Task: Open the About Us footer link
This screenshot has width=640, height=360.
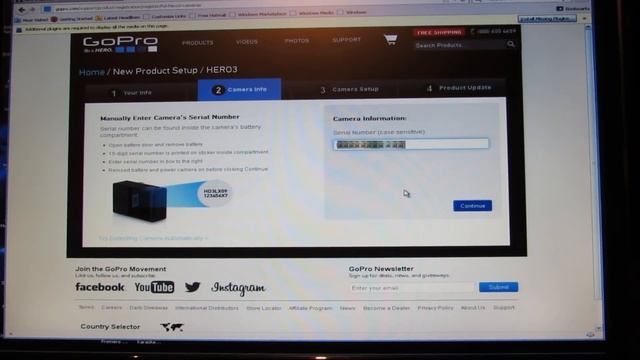Action: [473, 308]
